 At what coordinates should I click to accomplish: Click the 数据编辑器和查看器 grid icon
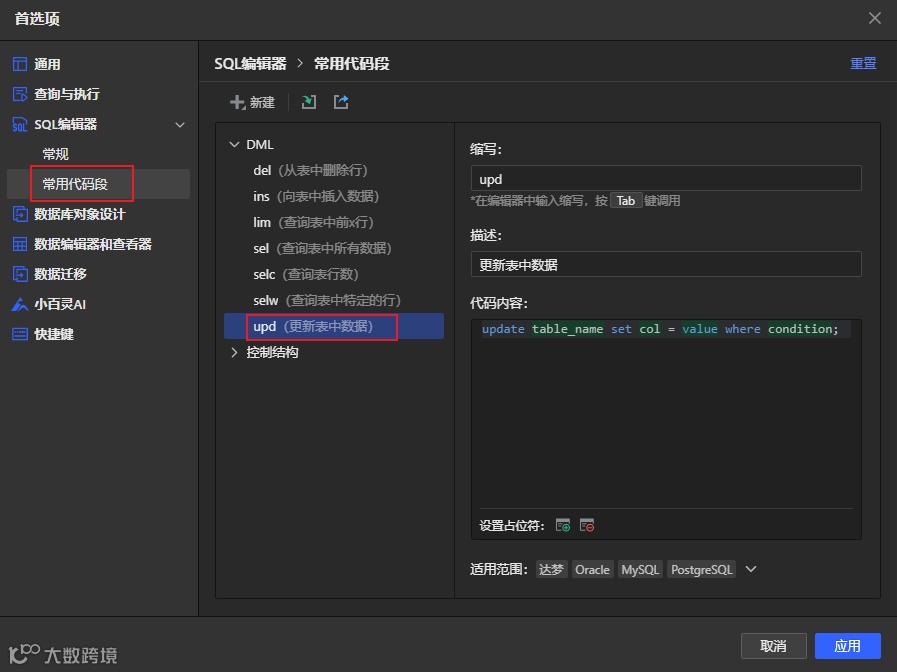pos(20,244)
